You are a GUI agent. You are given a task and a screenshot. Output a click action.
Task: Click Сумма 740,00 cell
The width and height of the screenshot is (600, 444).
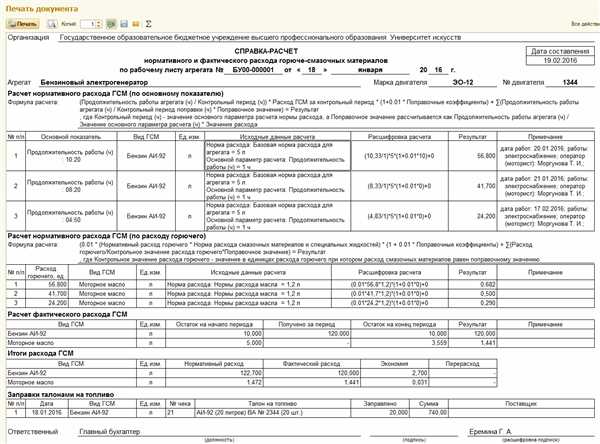429,413
